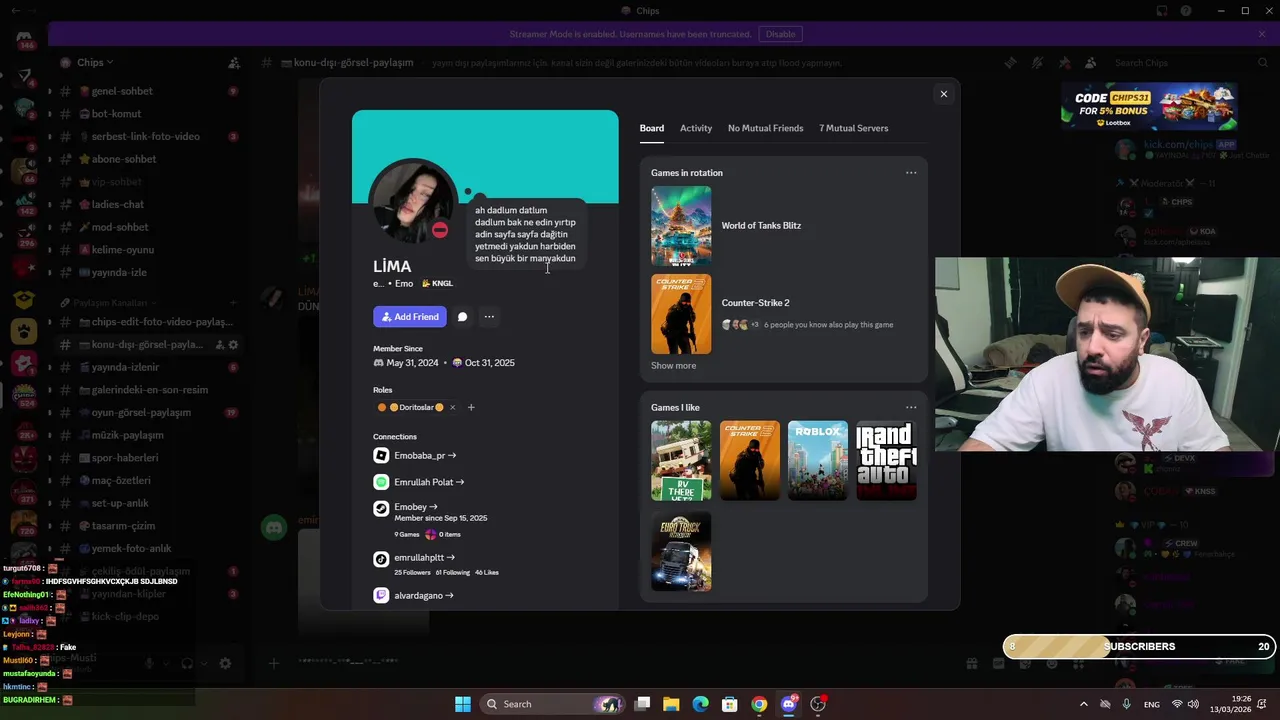The image size is (1280, 720).
Task: Open the message icon next to Add Friend
Action: pyautogui.click(x=462, y=317)
